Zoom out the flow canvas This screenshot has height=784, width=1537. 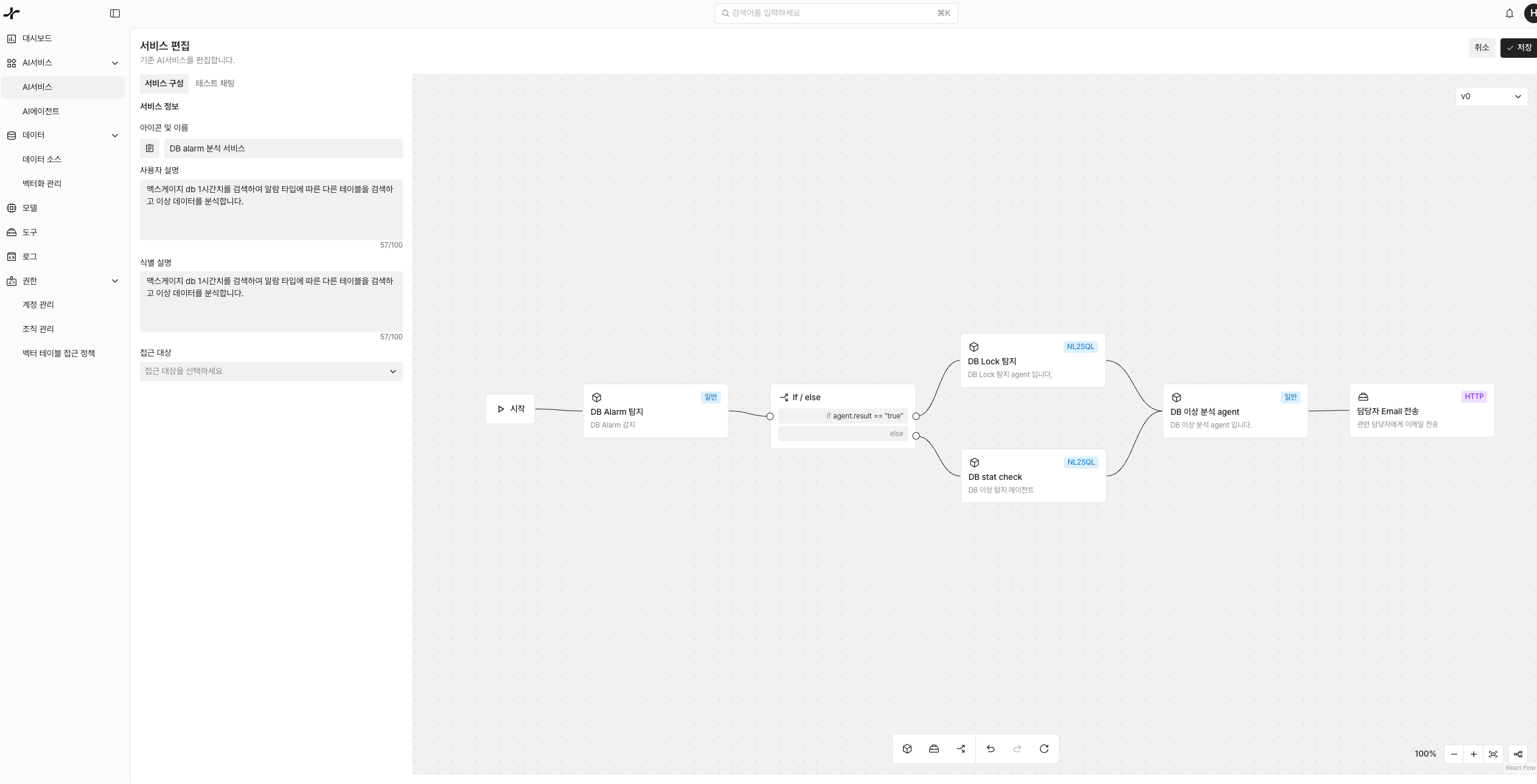tap(1454, 754)
